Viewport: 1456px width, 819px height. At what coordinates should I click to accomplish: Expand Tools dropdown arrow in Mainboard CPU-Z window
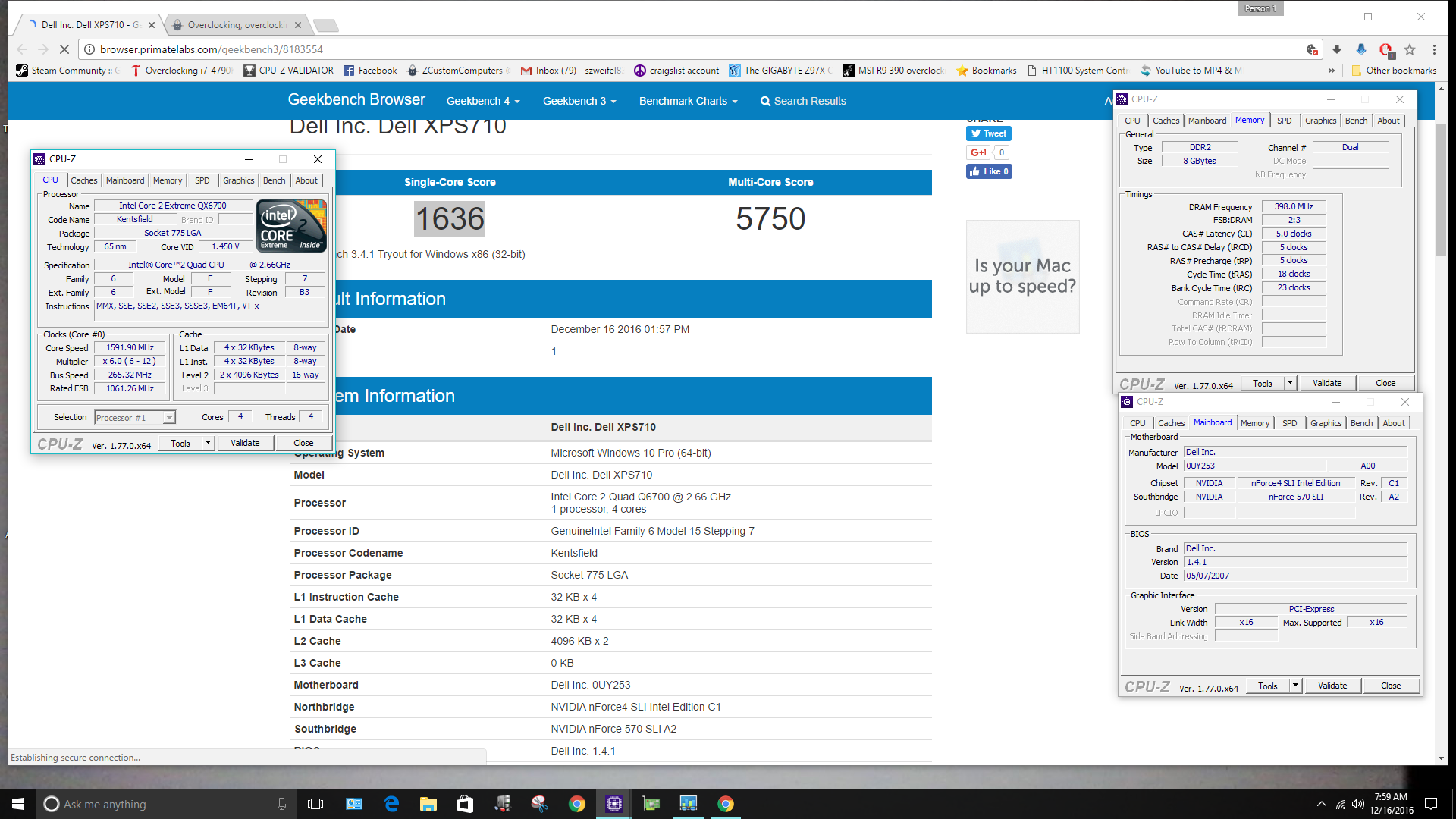pyautogui.click(x=1295, y=686)
